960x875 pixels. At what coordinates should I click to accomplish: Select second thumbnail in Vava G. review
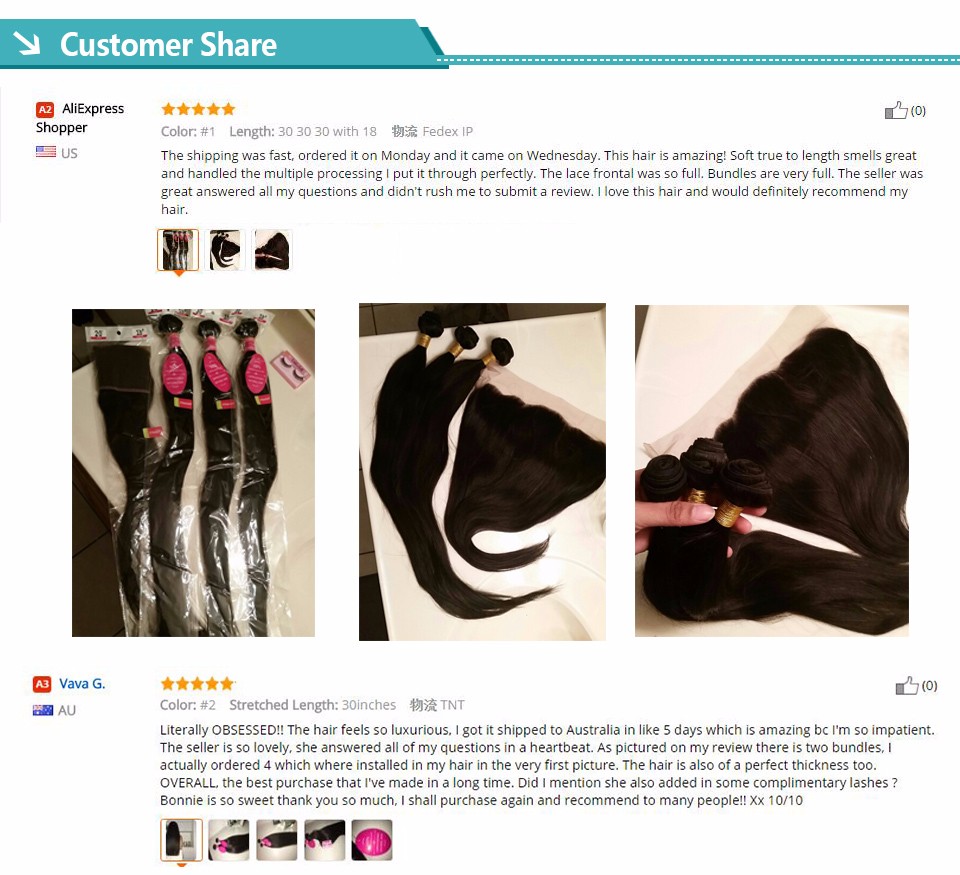229,840
